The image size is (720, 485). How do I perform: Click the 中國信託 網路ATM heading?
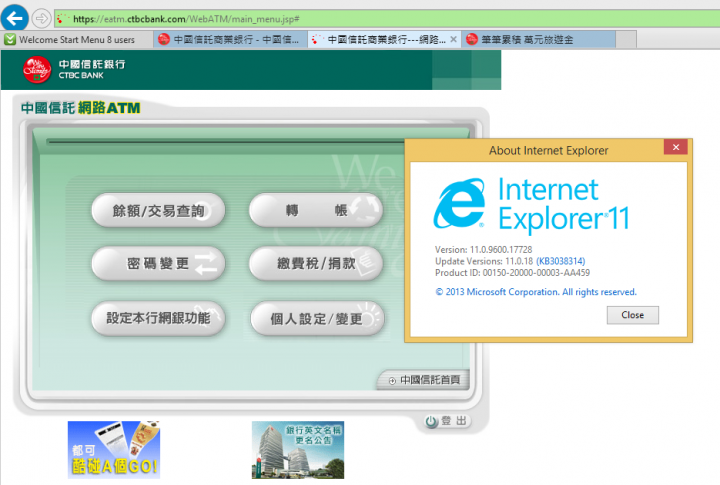tap(81, 108)
